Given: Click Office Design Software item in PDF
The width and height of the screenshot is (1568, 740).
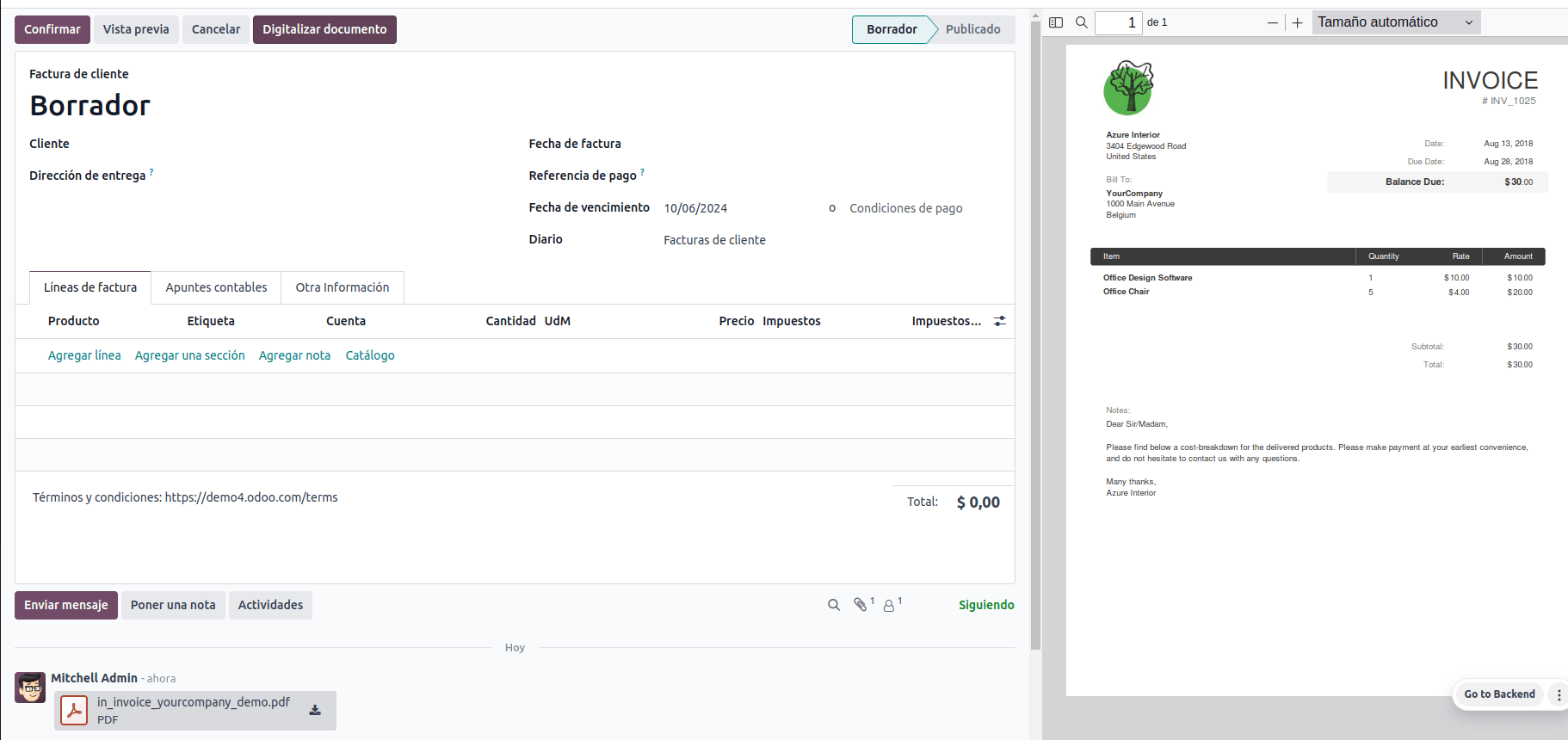Looking at the screenshot, I should point(1147,278).
